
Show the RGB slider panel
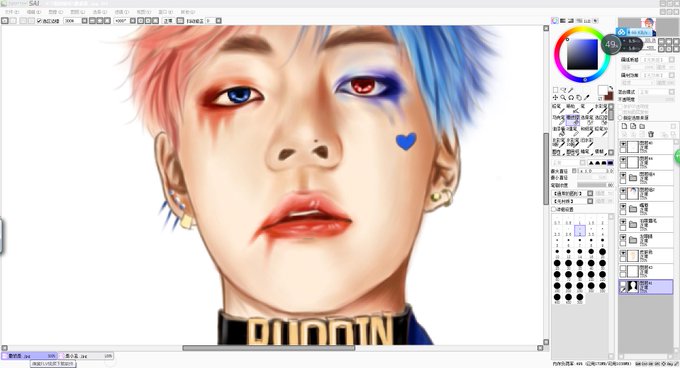563,21
